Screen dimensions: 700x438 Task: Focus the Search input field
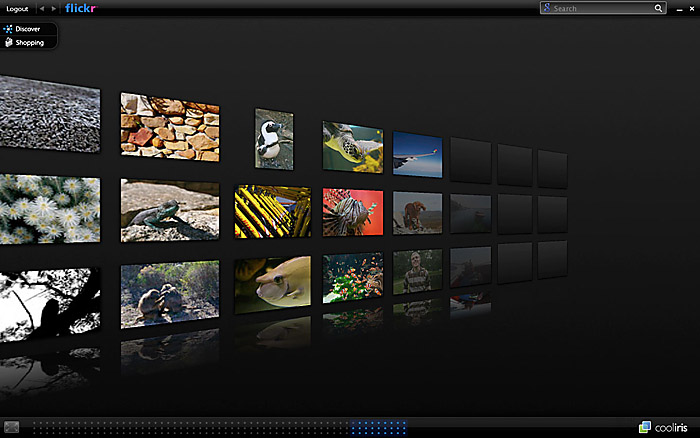(x=603, y=8)
